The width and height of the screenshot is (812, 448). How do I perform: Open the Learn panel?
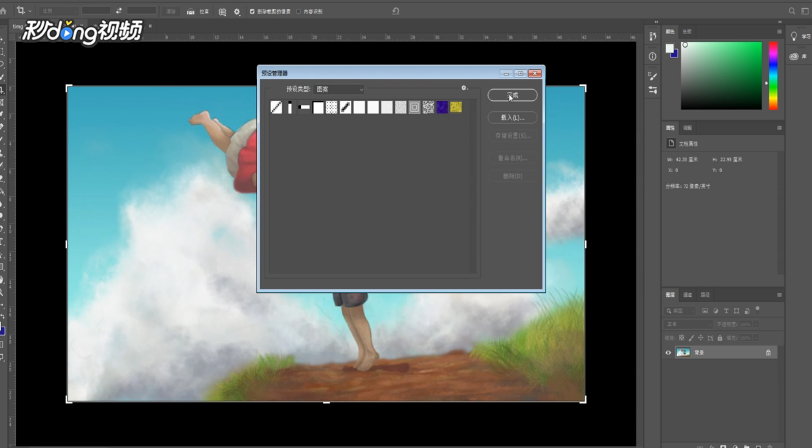799,36
